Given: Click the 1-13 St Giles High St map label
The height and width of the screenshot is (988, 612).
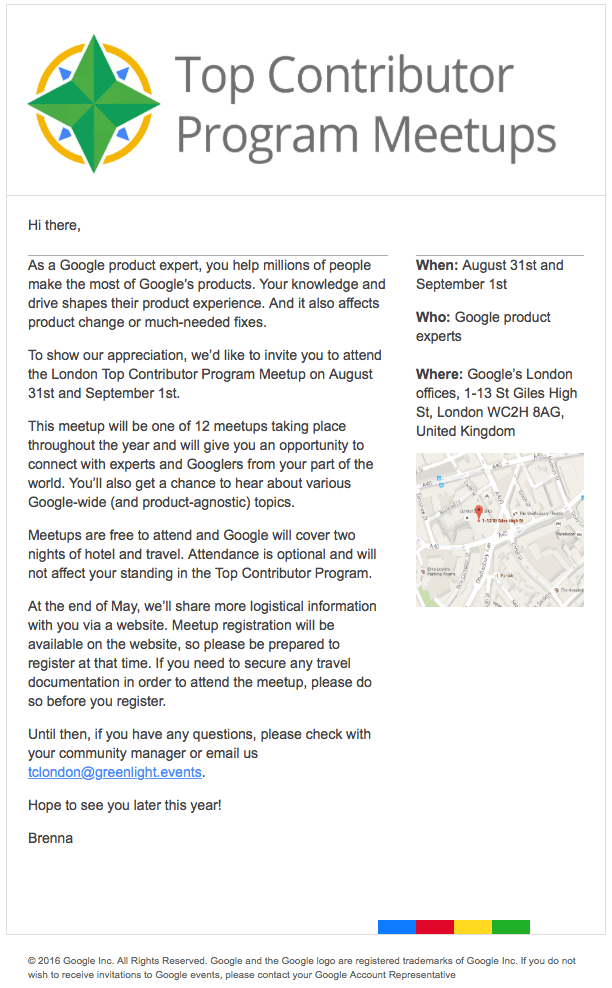Looking at the screenshot, I should [503, 521].
